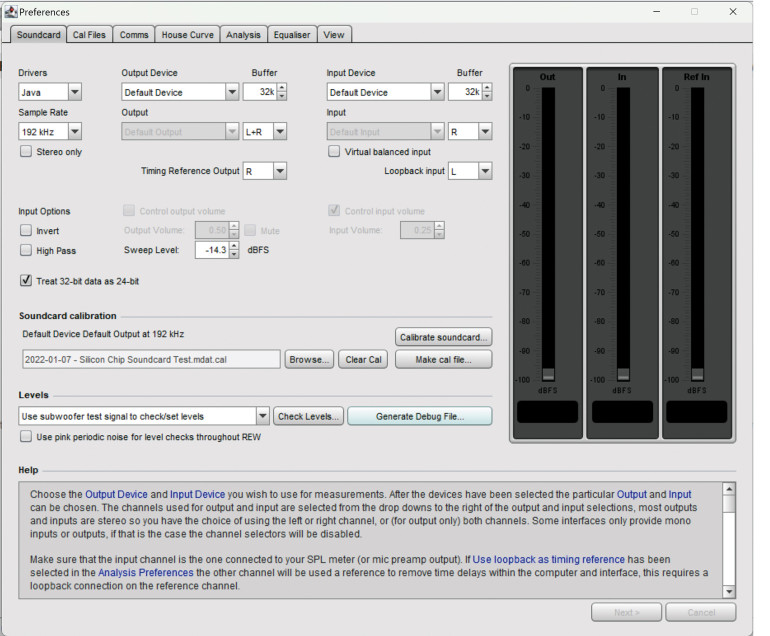Switch to the Cal Files tab

coord(90,35)
